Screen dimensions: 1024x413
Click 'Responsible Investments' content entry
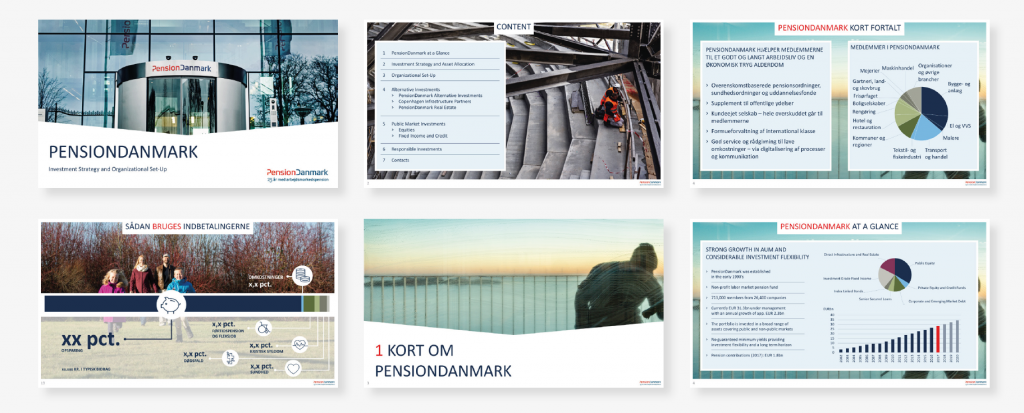pos(417,149)
